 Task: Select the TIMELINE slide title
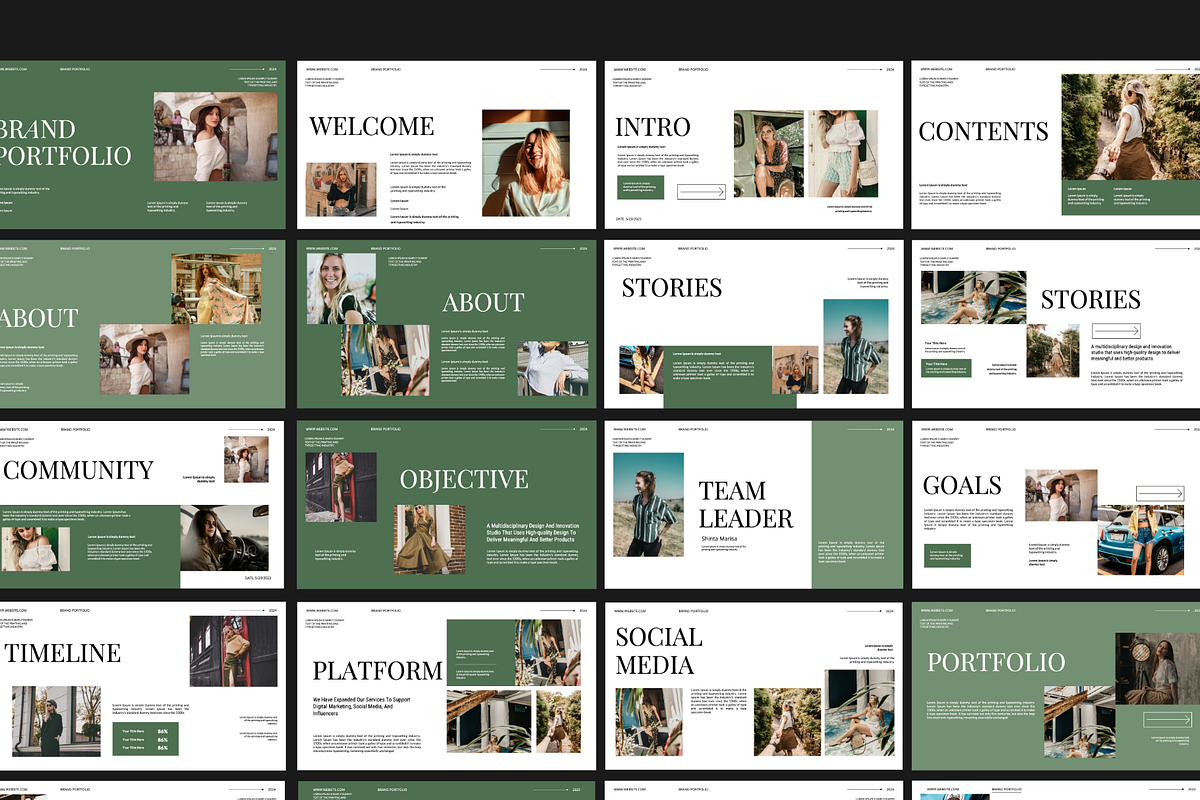63,654
